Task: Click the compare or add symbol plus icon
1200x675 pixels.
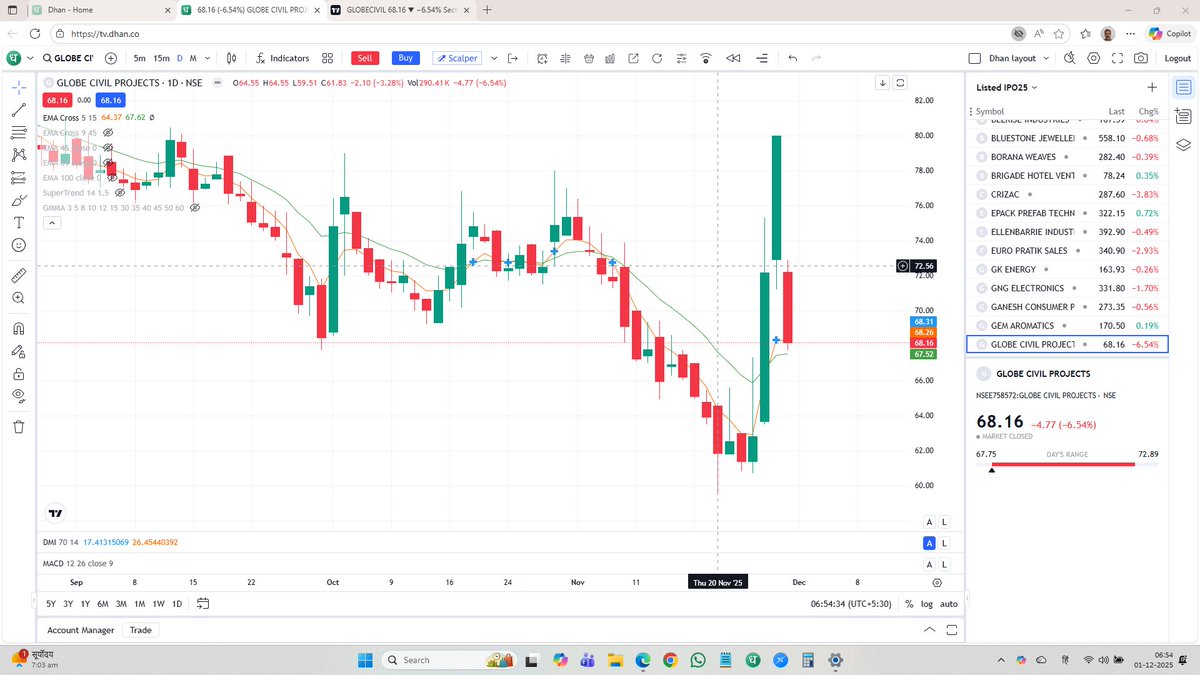Action: pyautogui.click(x=110, y=58)
